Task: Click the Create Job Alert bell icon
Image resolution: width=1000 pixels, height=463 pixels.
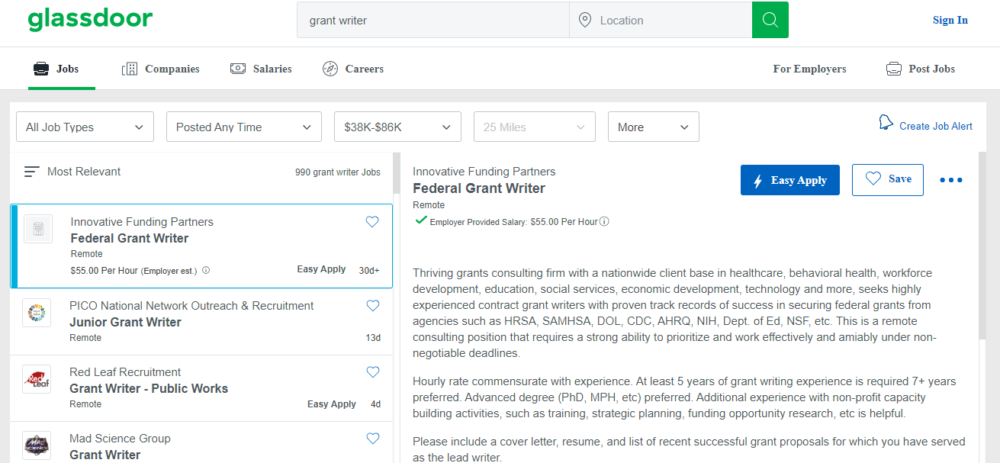Action: (886, 123)
